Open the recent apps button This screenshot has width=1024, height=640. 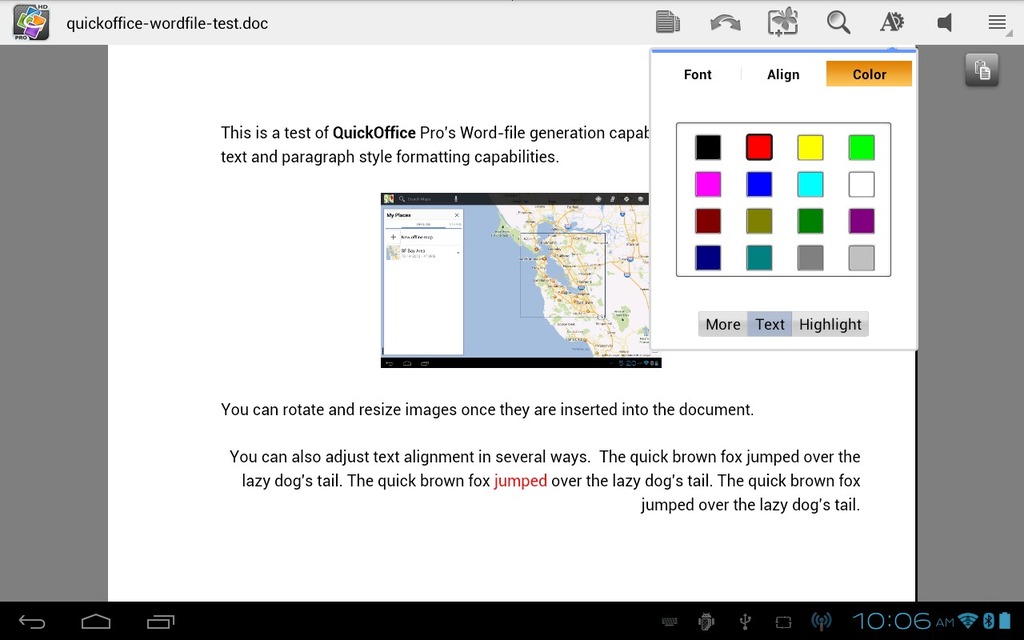point(161,622)
